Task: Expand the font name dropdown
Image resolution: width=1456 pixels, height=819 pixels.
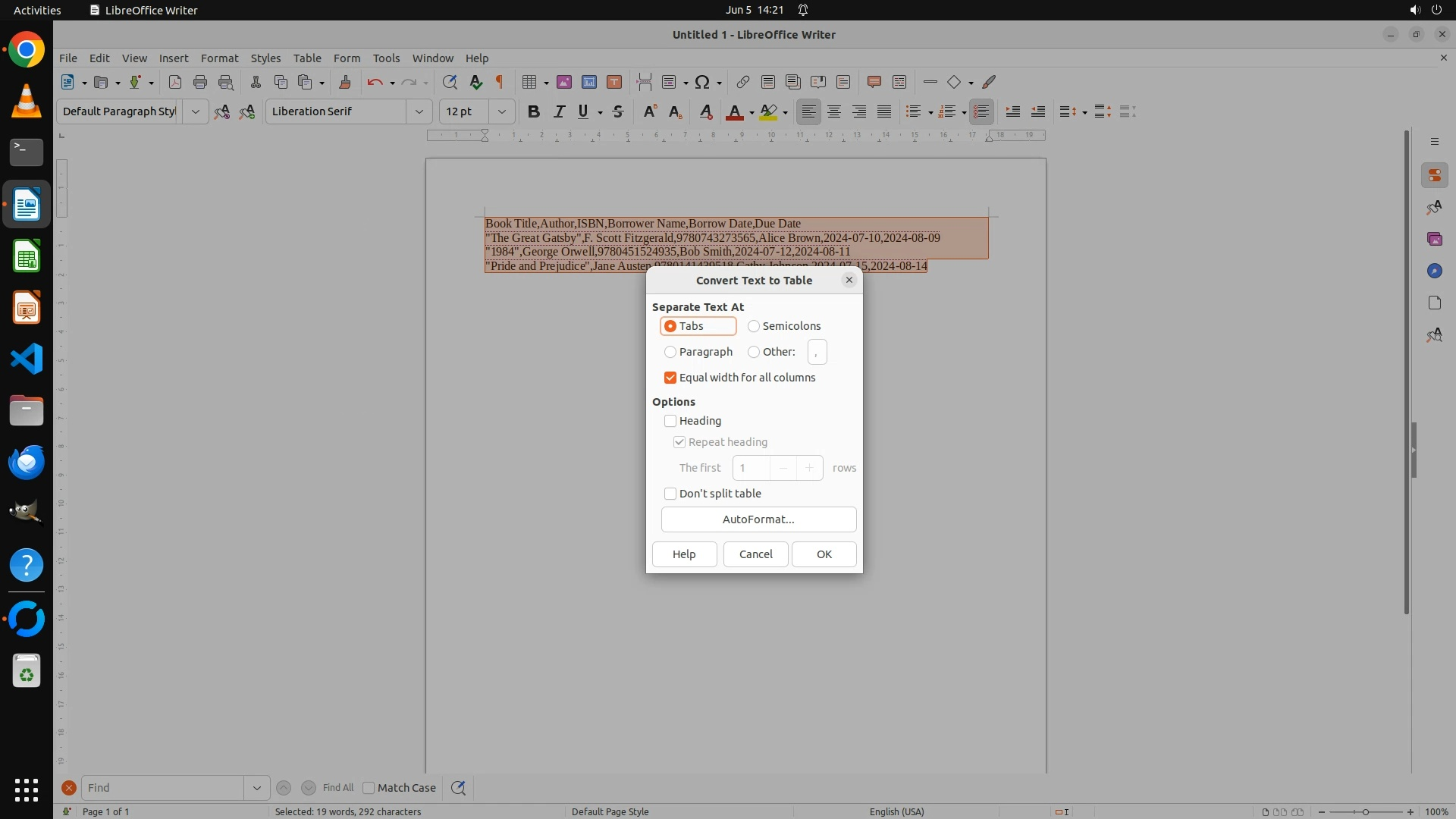Action: coord(419,111)
